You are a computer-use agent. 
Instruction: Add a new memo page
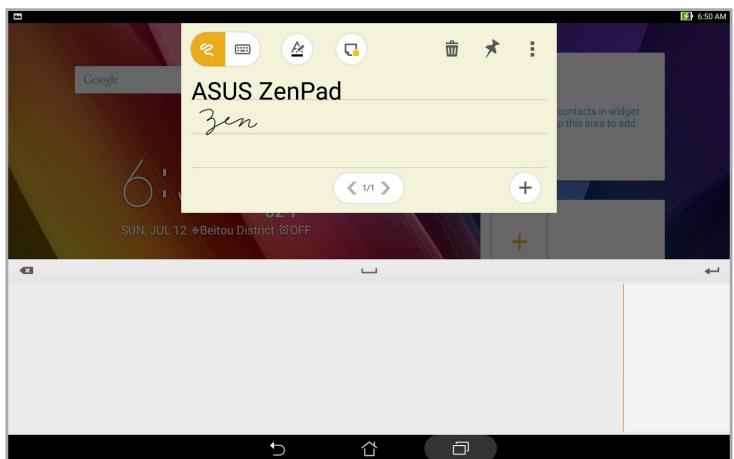click(525, 188)
